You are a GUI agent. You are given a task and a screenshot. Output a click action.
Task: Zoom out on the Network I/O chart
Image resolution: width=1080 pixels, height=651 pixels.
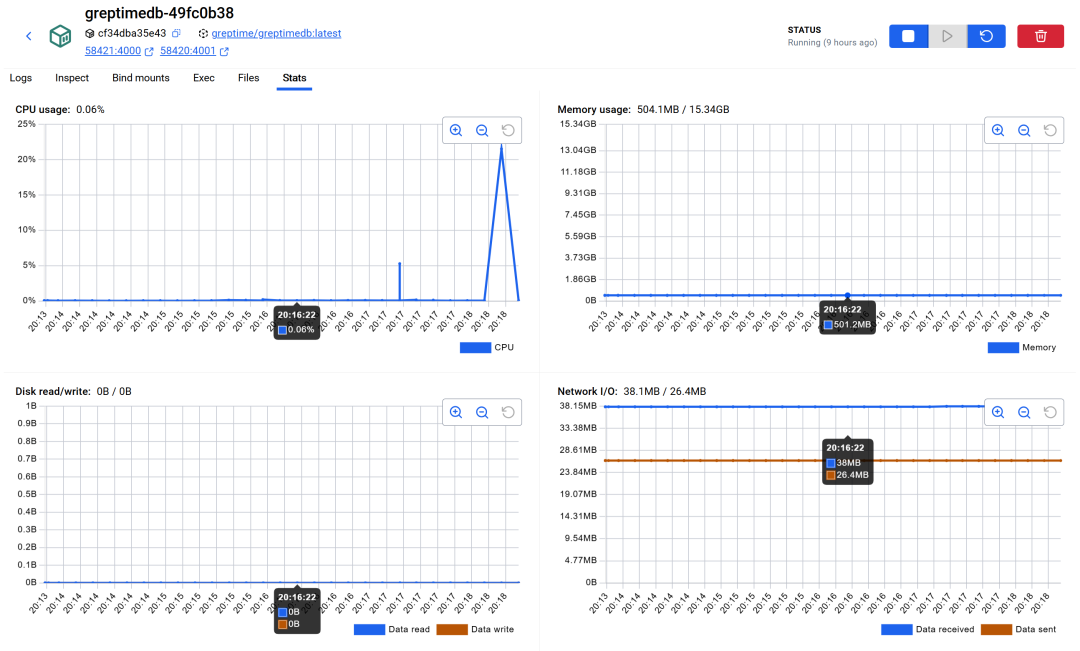click(1024, 412)
